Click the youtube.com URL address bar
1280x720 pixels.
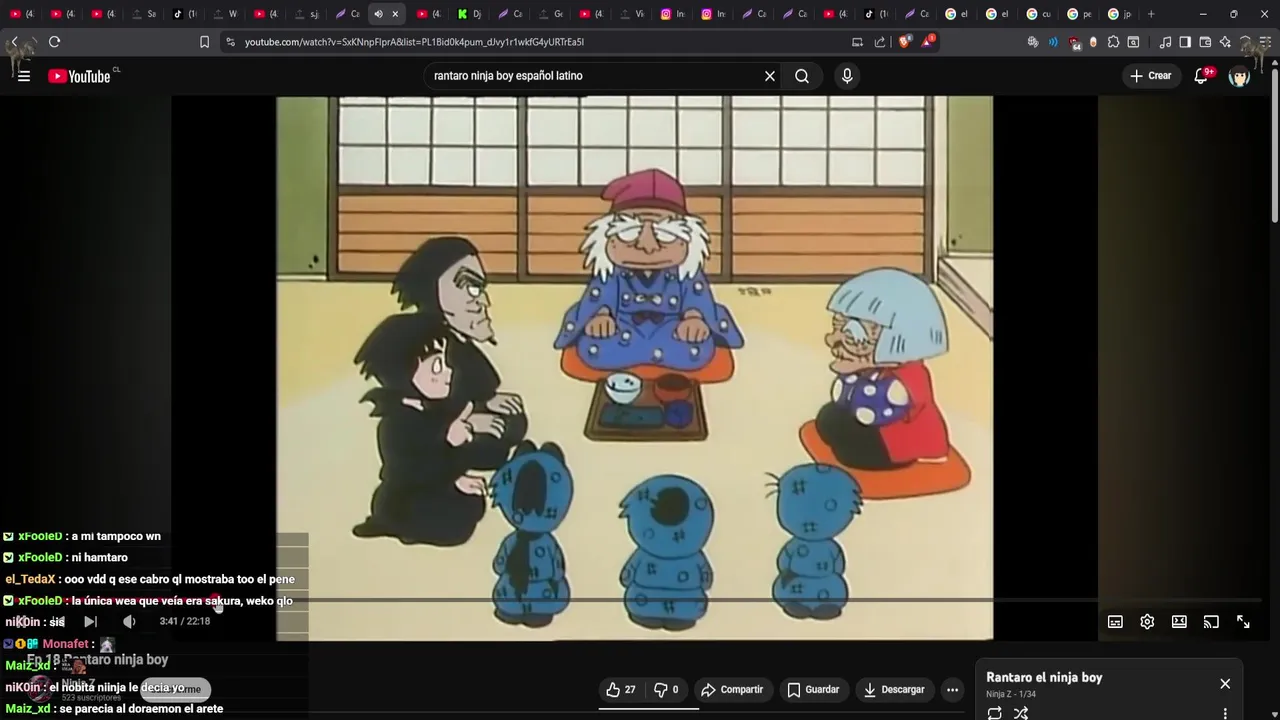pos(414,42)
